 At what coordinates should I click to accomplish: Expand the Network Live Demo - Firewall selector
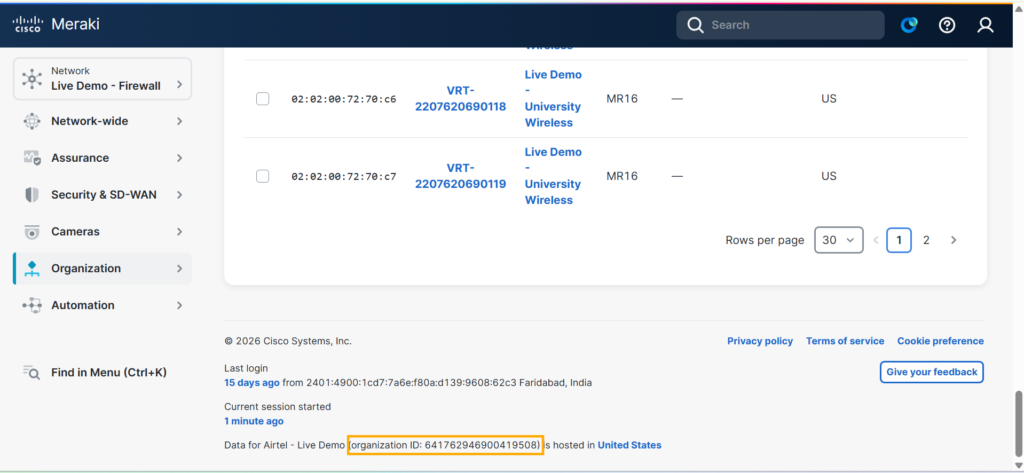pyautogui.click(x=103, y=78)
